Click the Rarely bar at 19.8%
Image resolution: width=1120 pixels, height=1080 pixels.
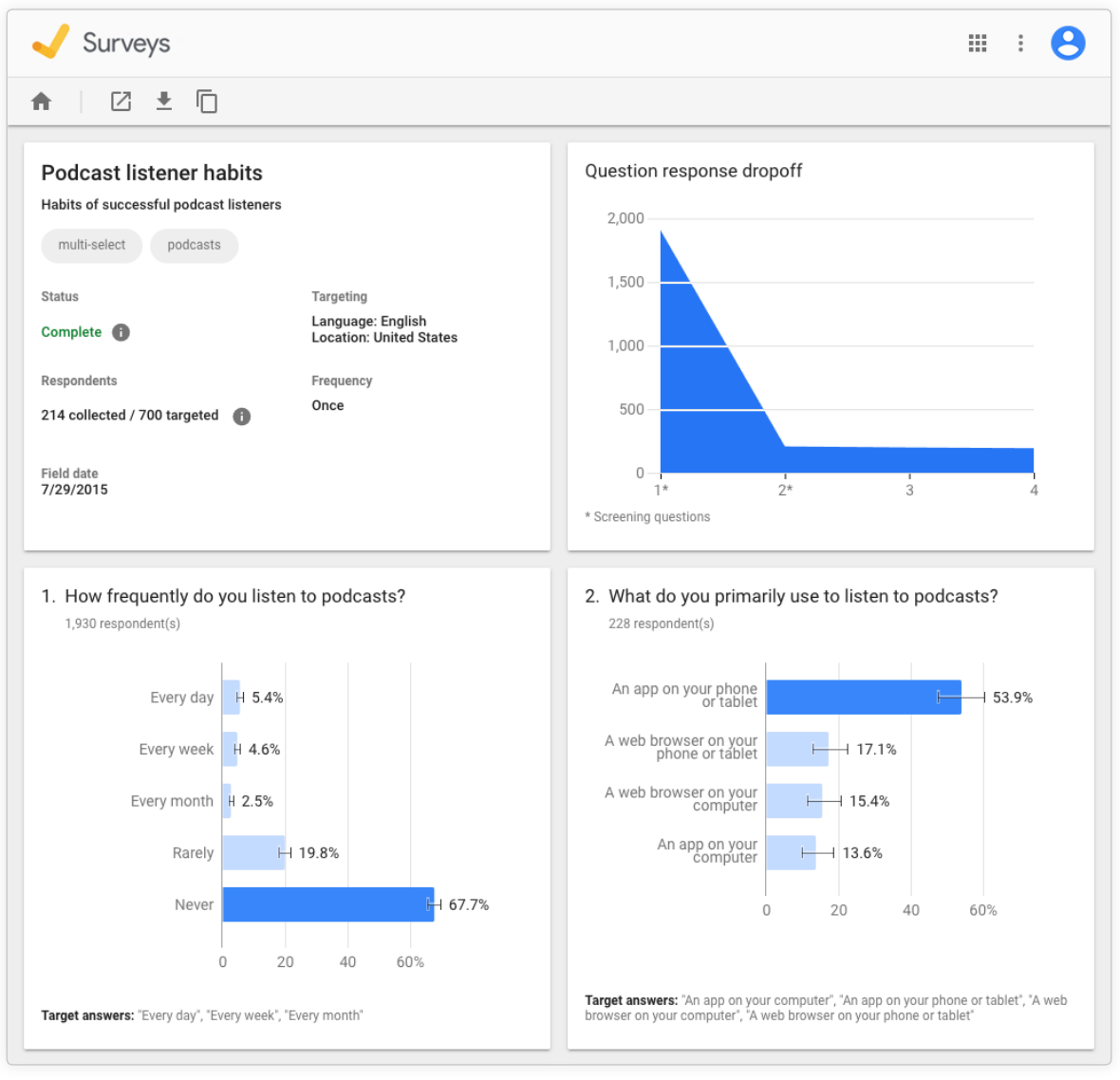point(252,853)
